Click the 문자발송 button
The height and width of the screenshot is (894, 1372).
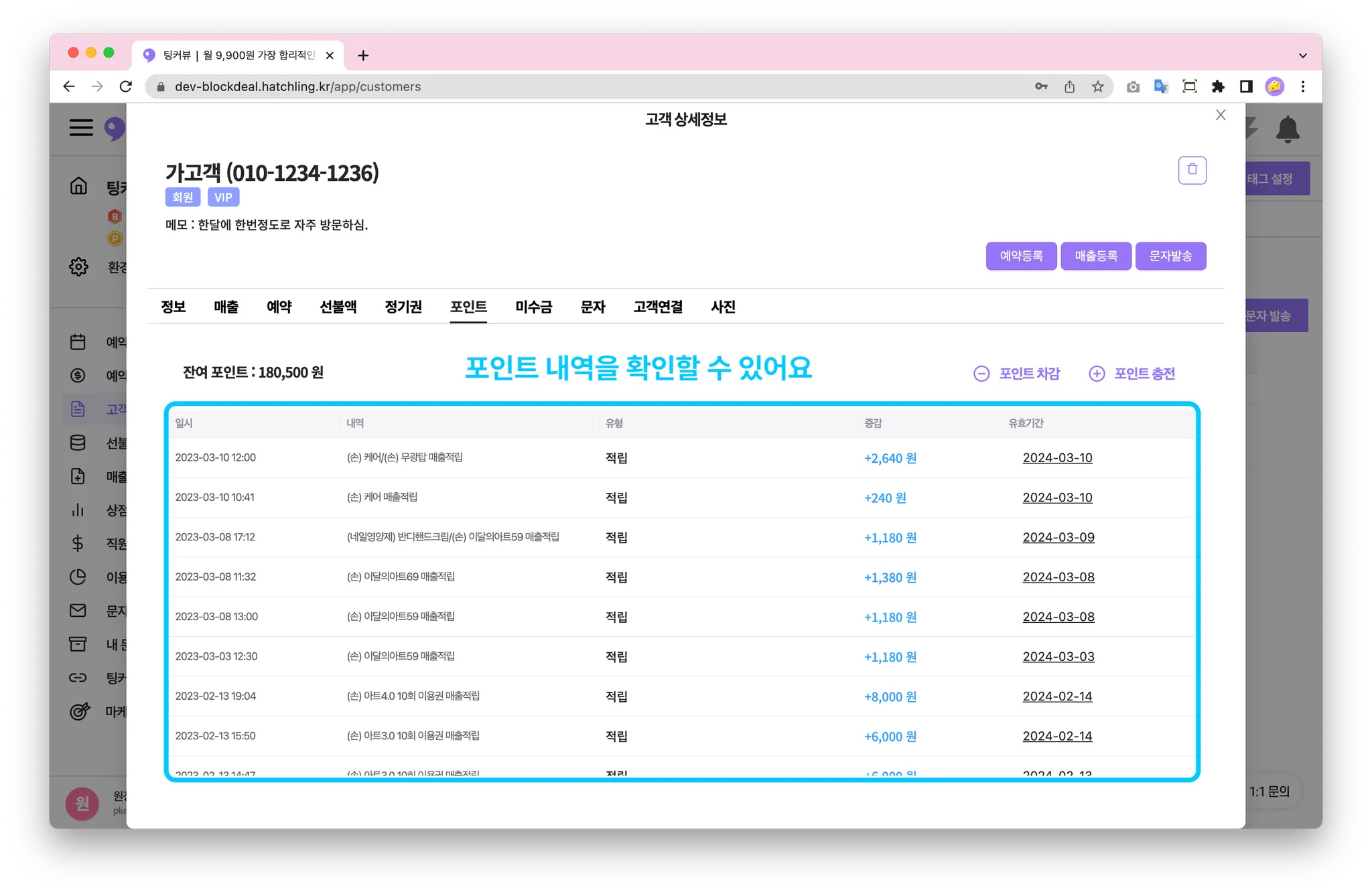(1170, 256)
